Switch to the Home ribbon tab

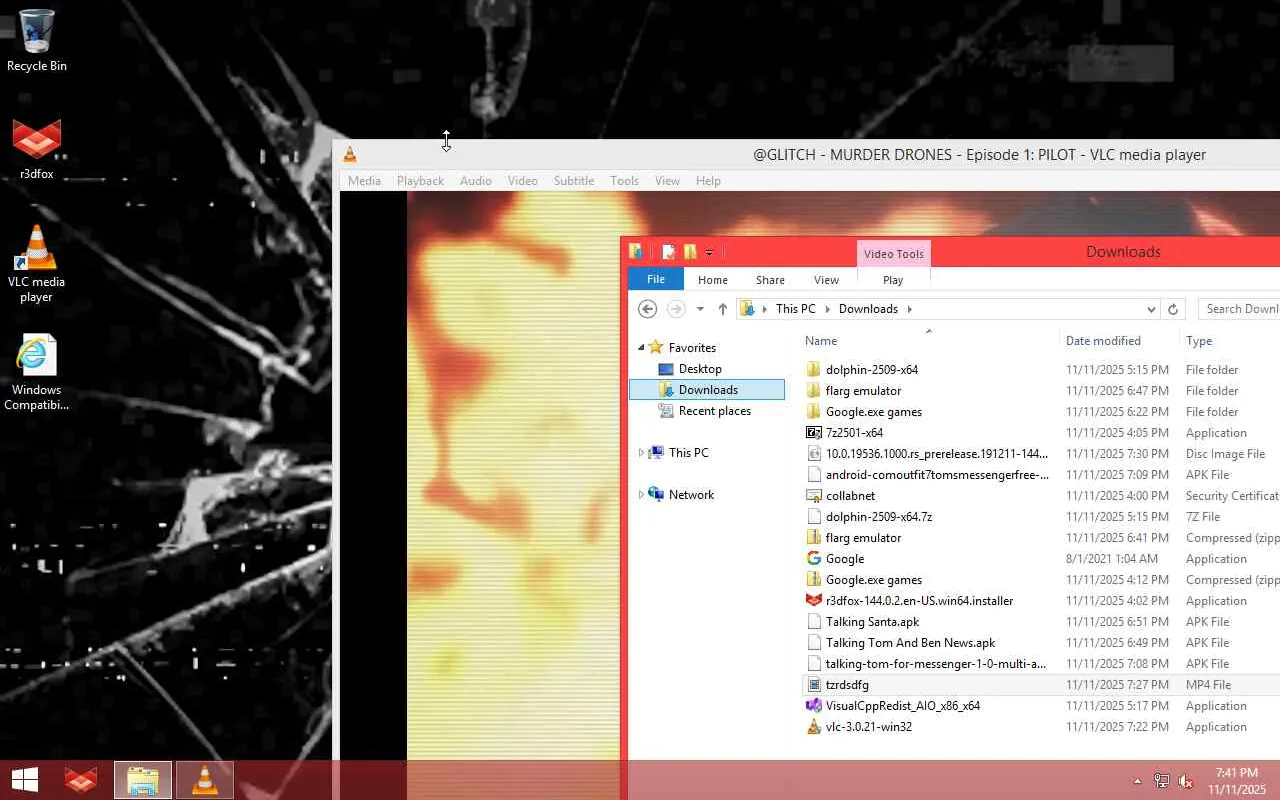pos(713,280)
